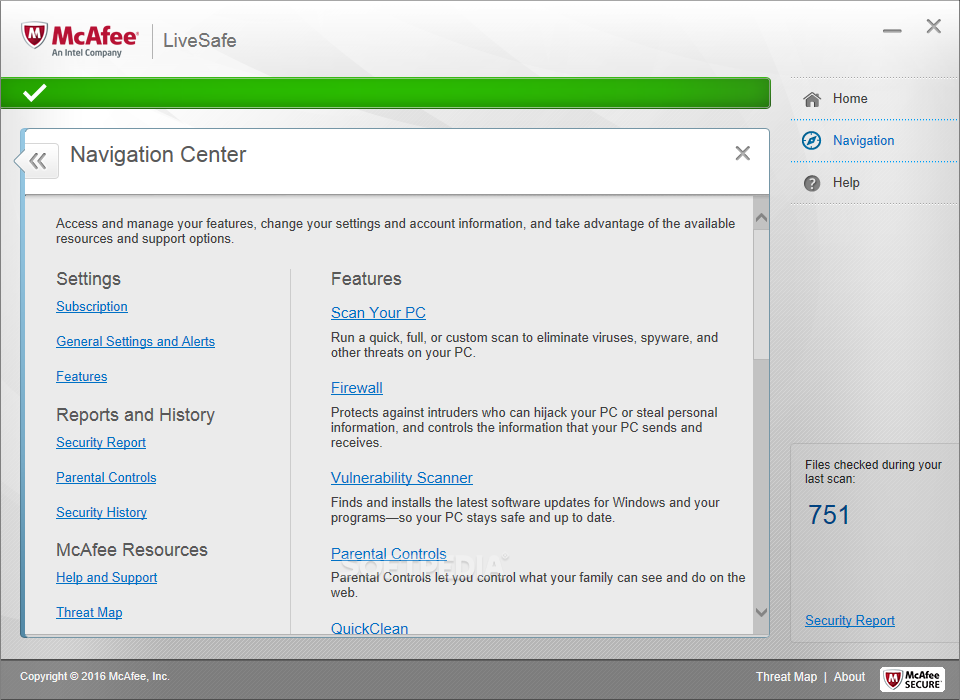The height and width of the screenshot is (700, 960).
Task: Go to Home in the sidebar
Action: click(x=850, y=99)
